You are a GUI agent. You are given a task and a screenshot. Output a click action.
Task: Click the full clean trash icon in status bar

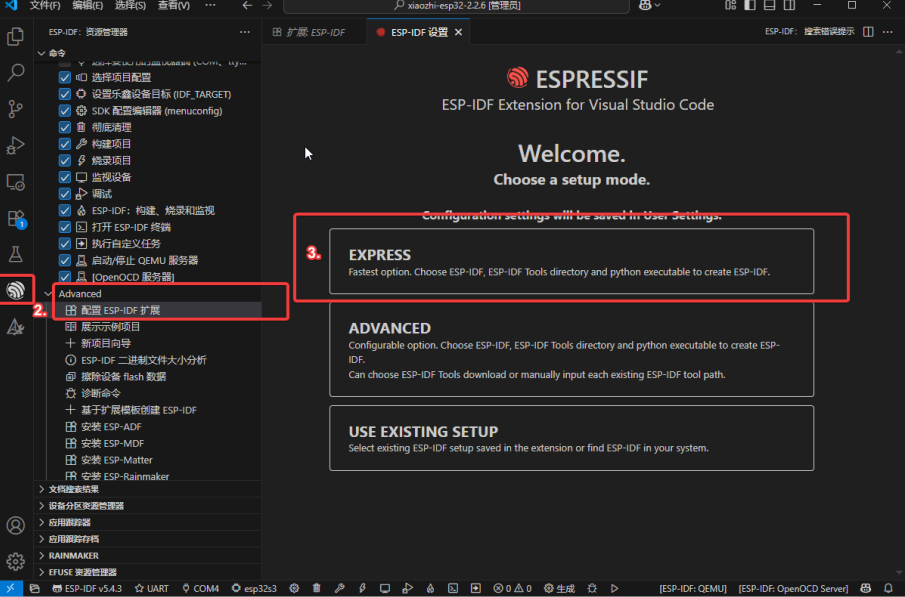coord(317,588)
